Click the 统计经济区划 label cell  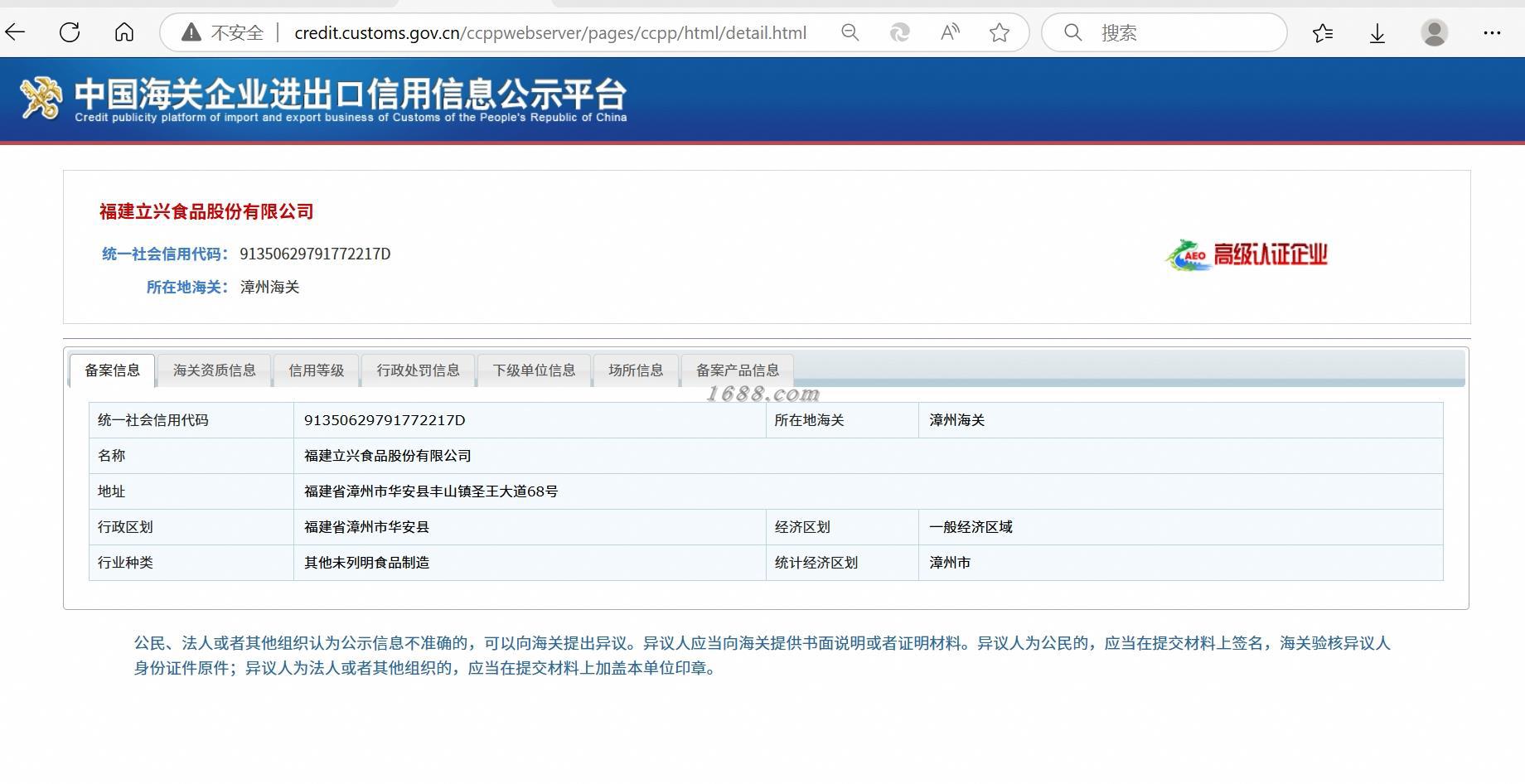(842, 563)
